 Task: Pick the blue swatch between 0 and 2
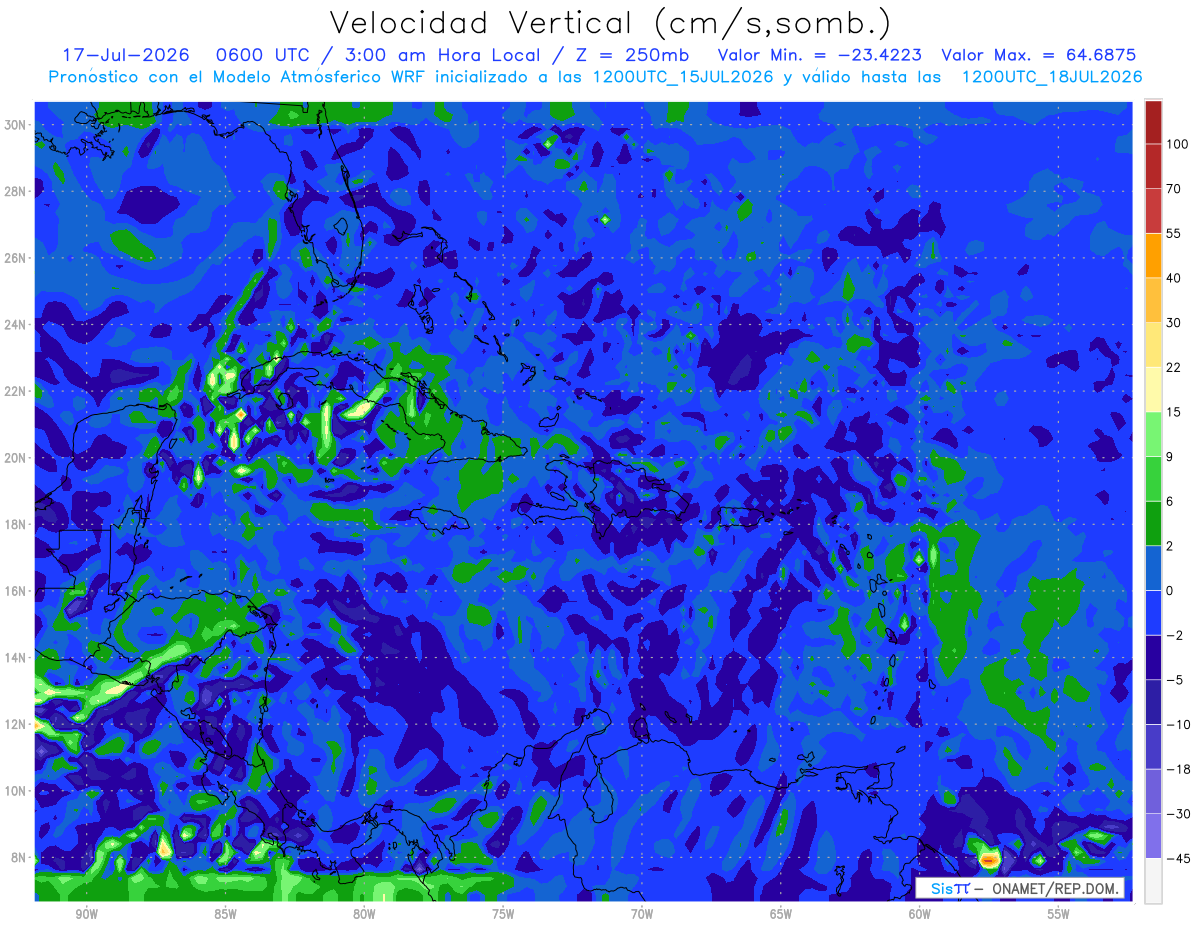[1153, 568]
